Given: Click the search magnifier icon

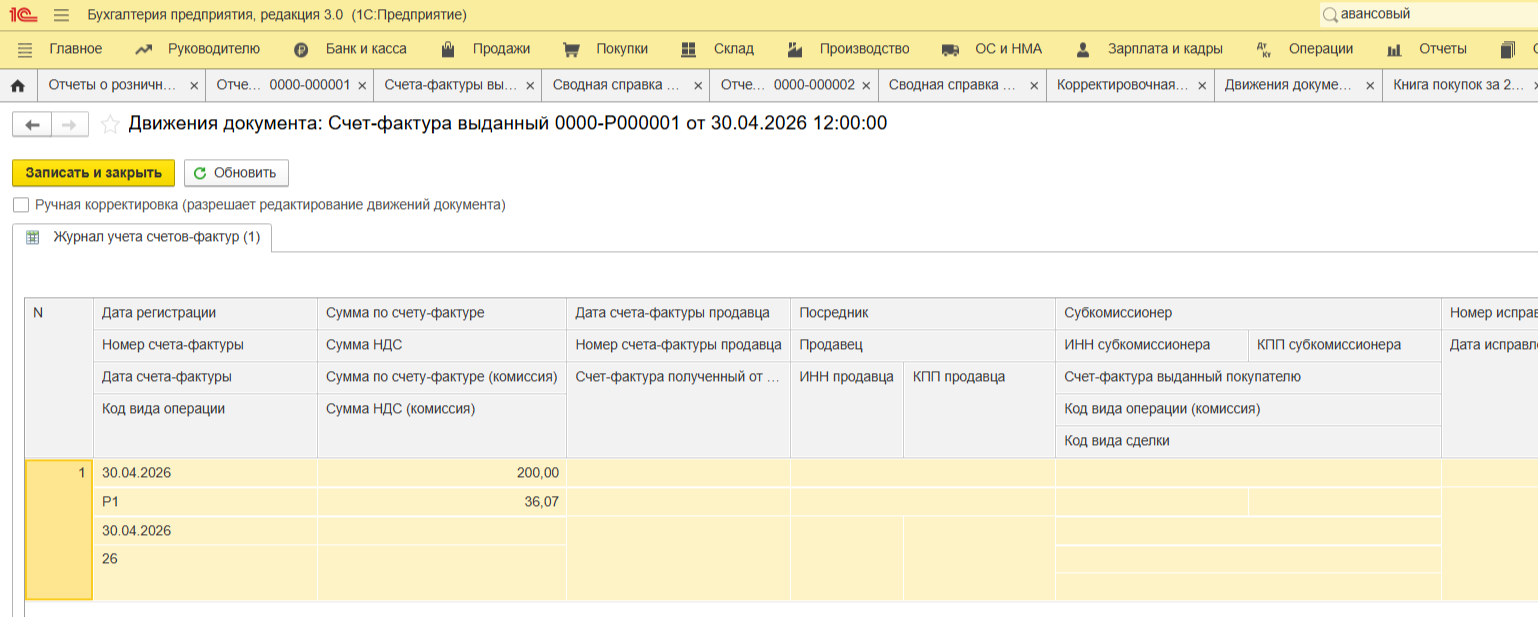Looking at the screenshot, I should click(1330, 15).
